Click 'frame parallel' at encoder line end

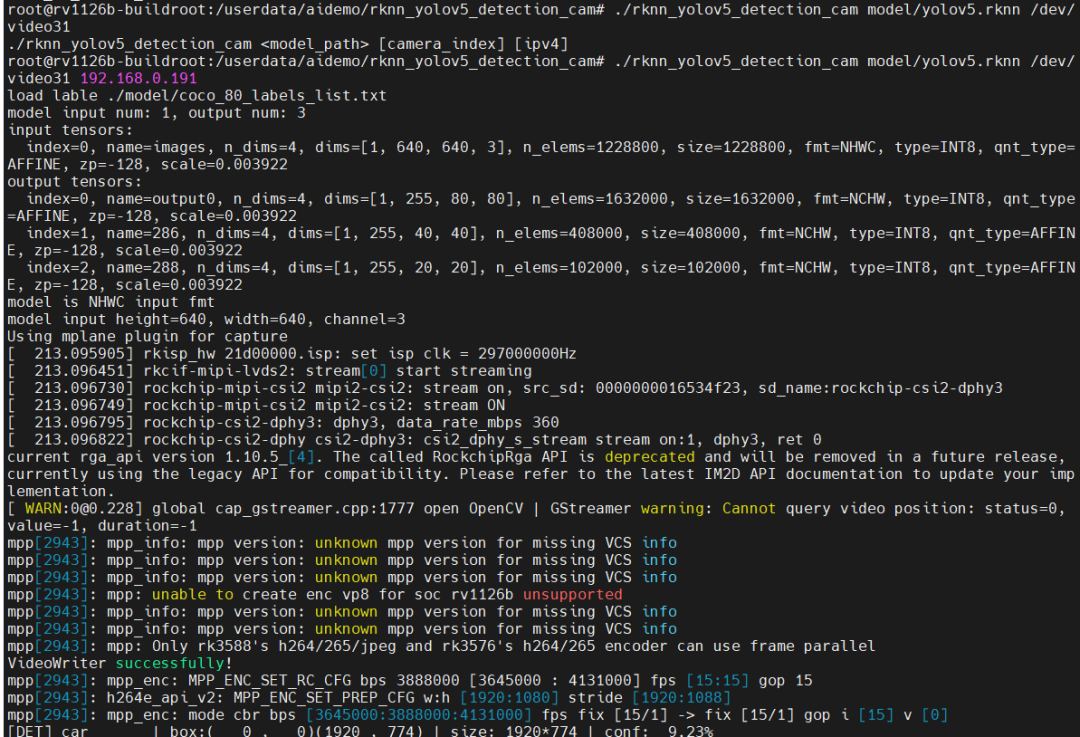pos(813,647)
